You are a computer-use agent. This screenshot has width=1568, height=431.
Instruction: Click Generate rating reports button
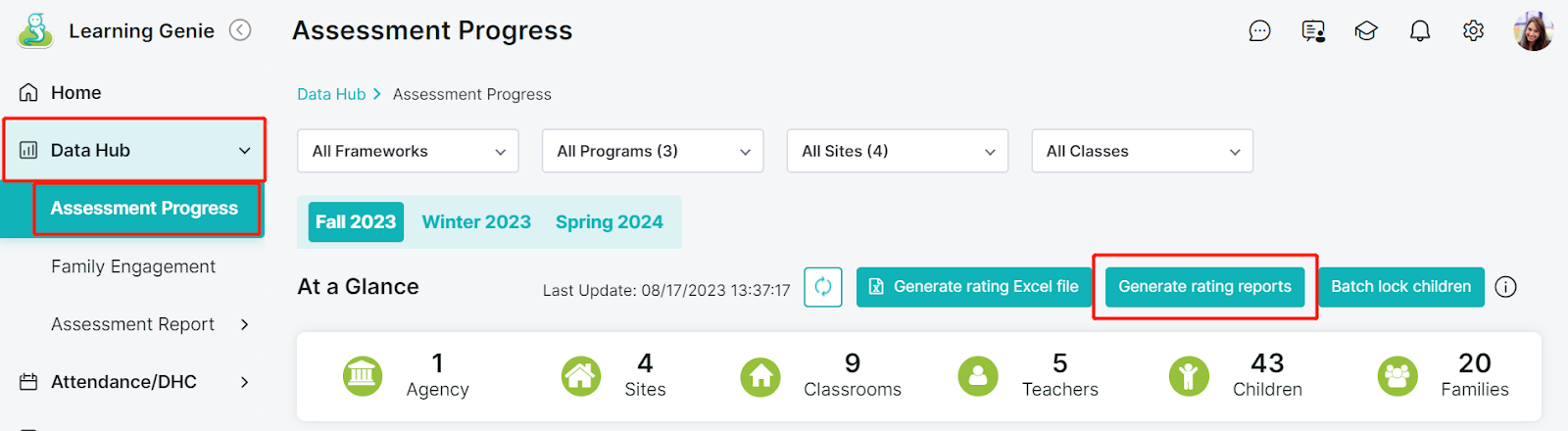(x=1204, y=287)
